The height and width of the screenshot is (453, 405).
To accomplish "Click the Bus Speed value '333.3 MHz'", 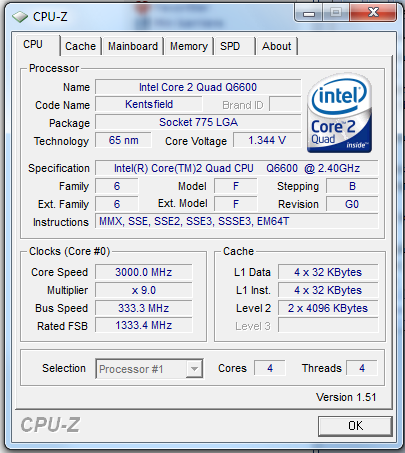I will pyautogui.click(x=144, y=308).
